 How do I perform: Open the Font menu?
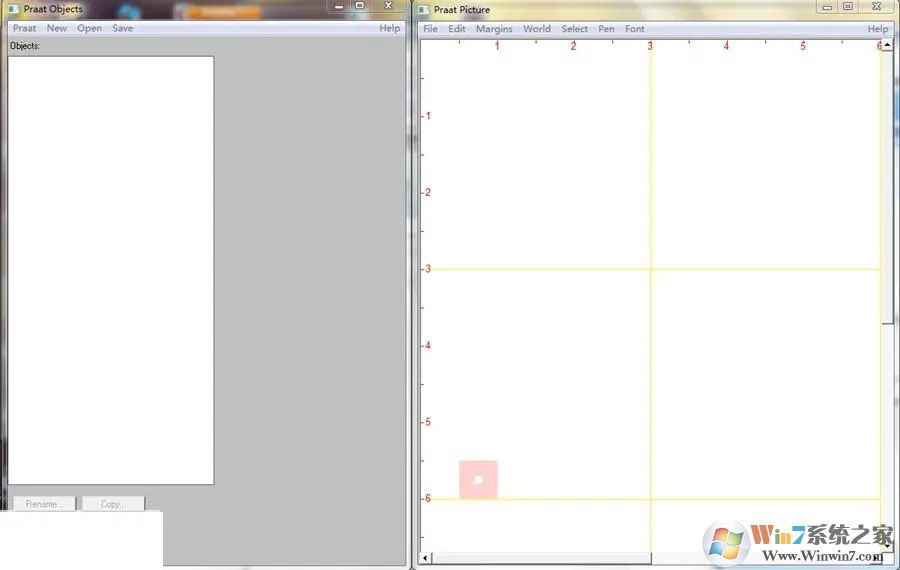(x=635, y=29)
